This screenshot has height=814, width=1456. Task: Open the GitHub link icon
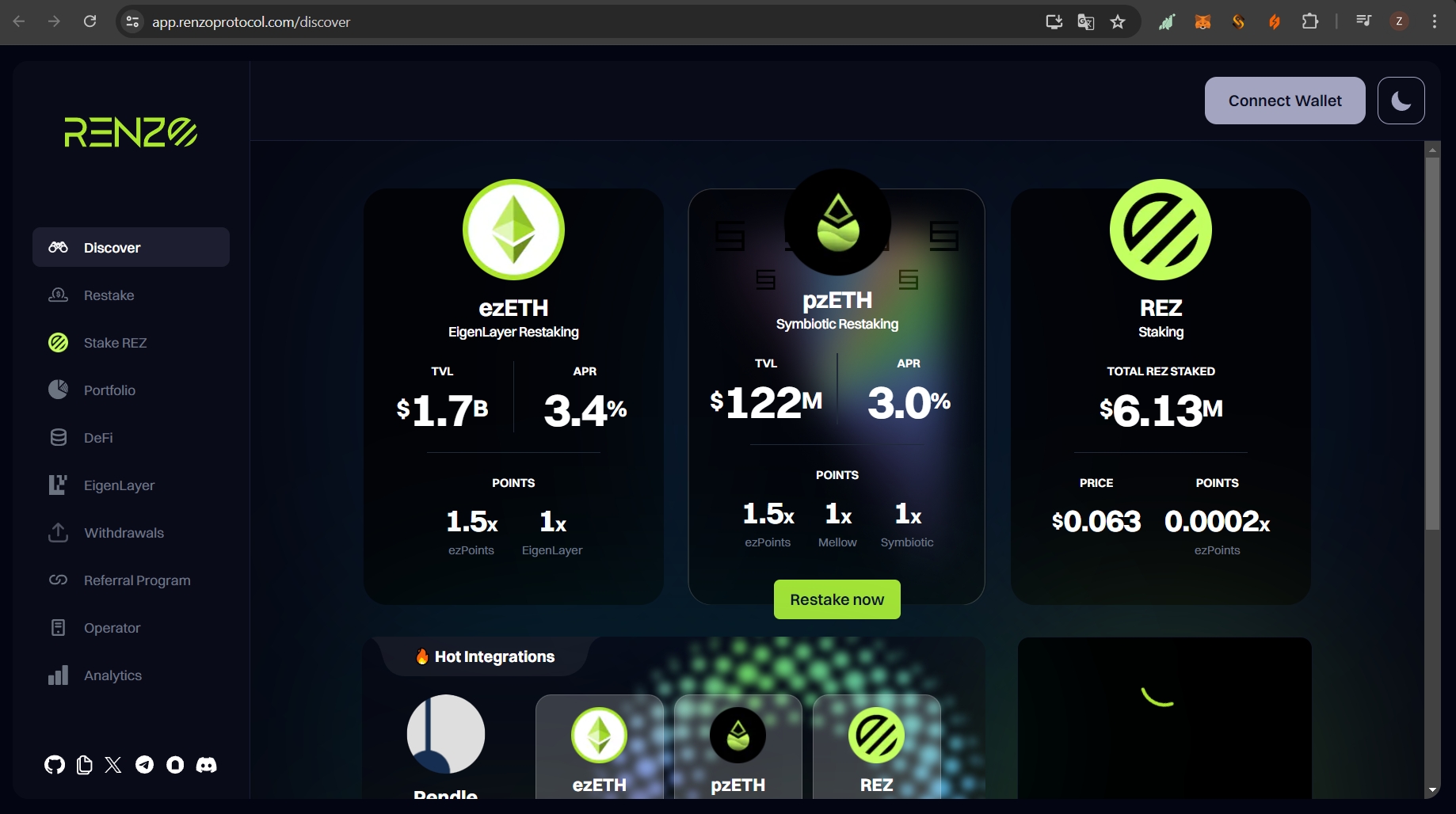coord(55,765)
